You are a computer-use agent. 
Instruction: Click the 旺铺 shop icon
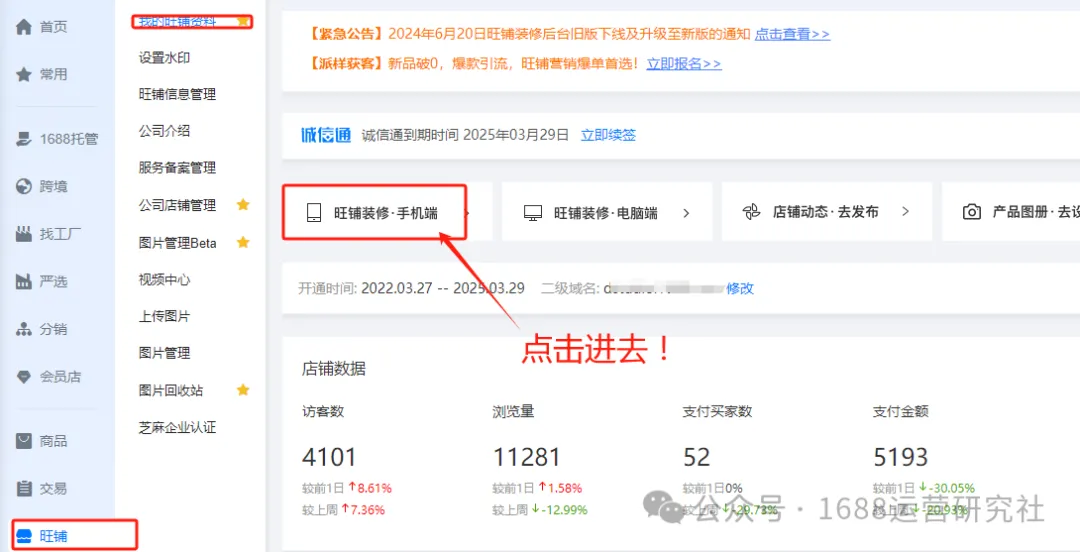pyautogui.click(x=24, y=536)
